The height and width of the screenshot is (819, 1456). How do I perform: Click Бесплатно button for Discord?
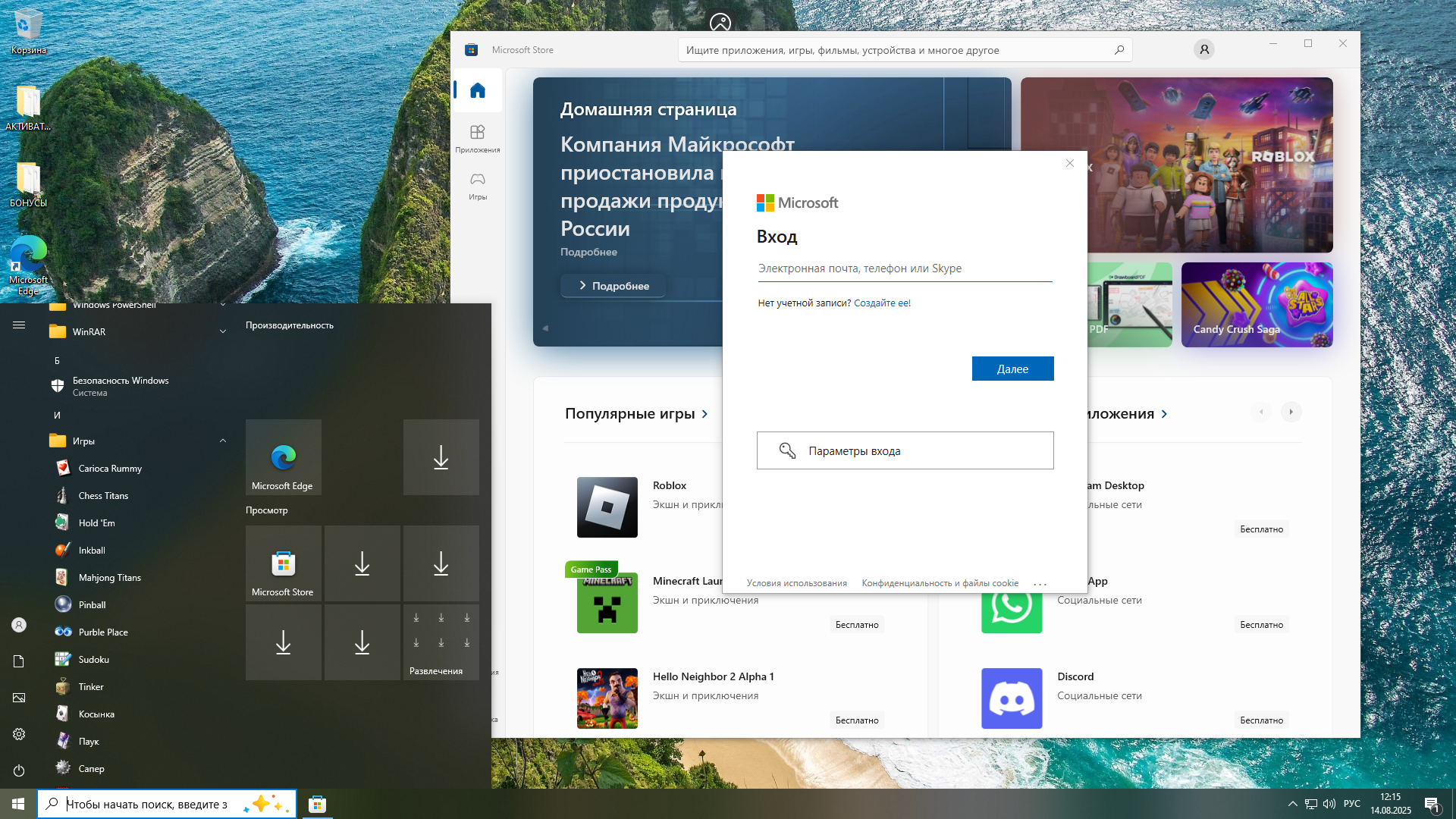click(x=1261, y=720)
